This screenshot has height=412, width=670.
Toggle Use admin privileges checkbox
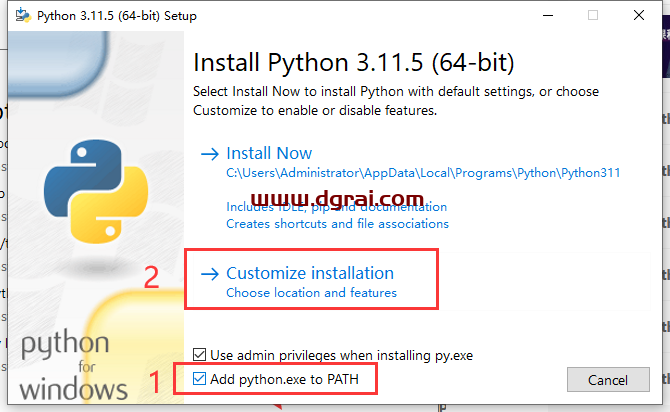click(200, 355)
